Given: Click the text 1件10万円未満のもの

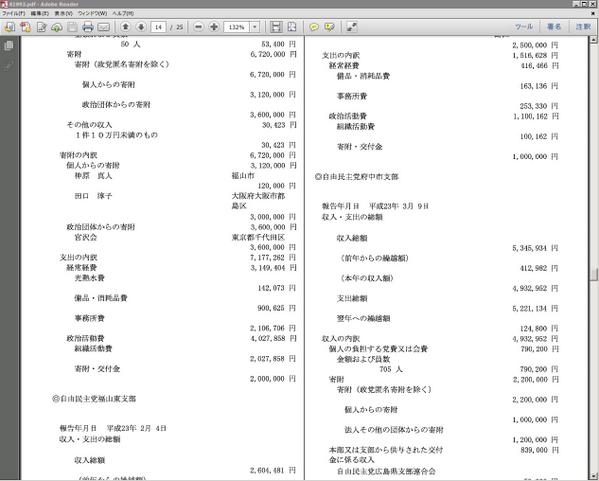Looking at the screenshot, I should coord(116,135).
